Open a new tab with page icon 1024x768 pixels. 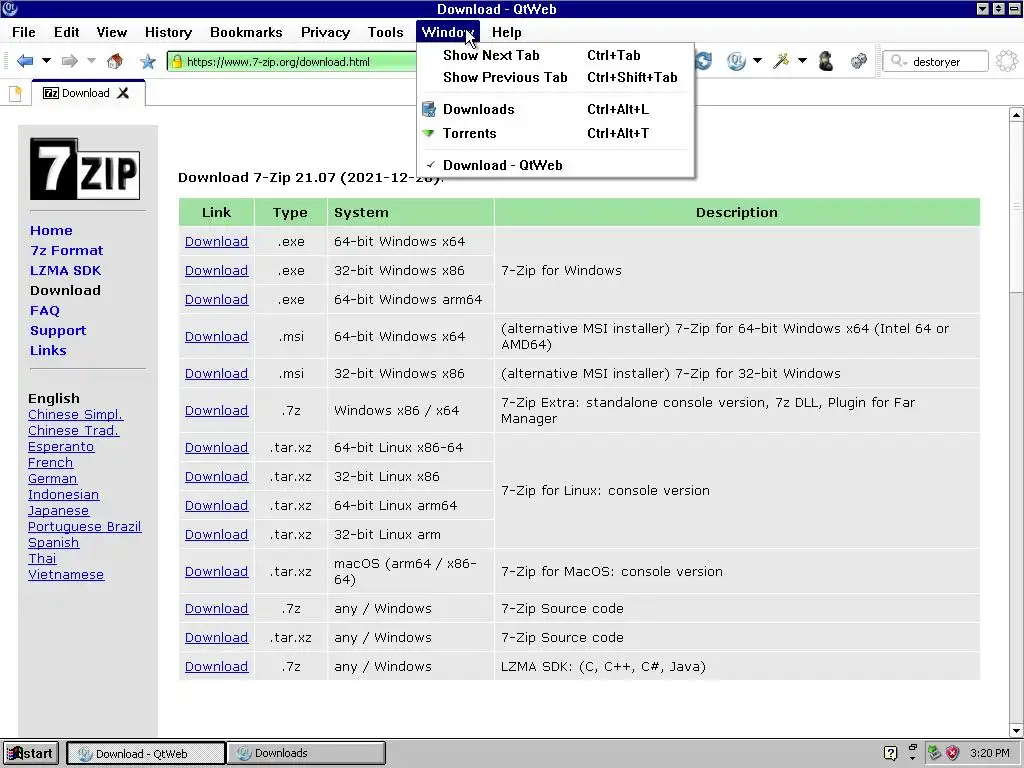click(x=16, y=93)
